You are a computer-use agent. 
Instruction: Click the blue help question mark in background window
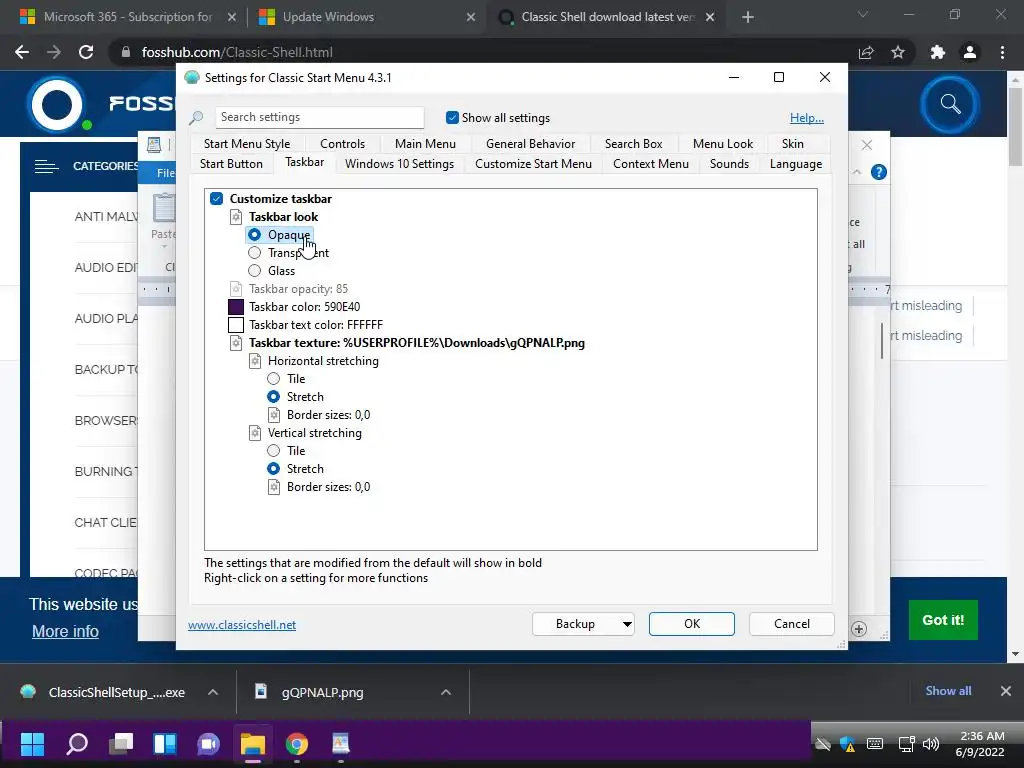click(879, 172)
